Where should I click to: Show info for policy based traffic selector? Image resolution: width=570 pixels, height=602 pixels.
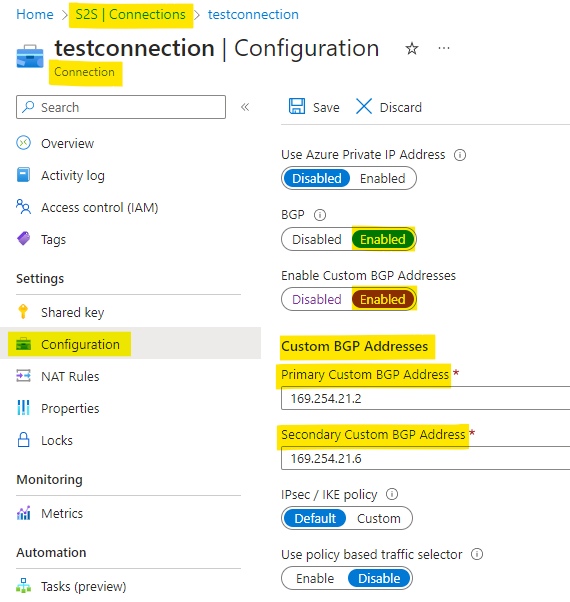477,554
